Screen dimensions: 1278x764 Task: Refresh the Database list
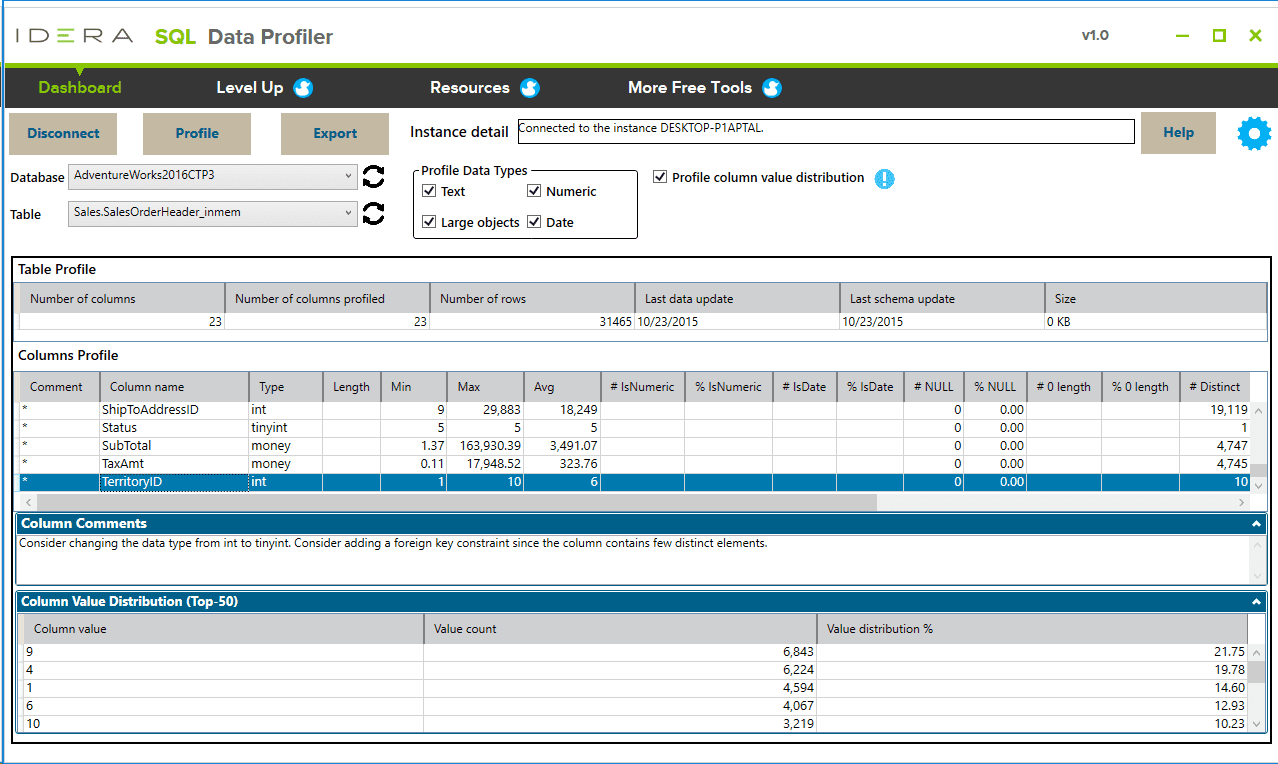pyautogui.click(x=373, y=177)
